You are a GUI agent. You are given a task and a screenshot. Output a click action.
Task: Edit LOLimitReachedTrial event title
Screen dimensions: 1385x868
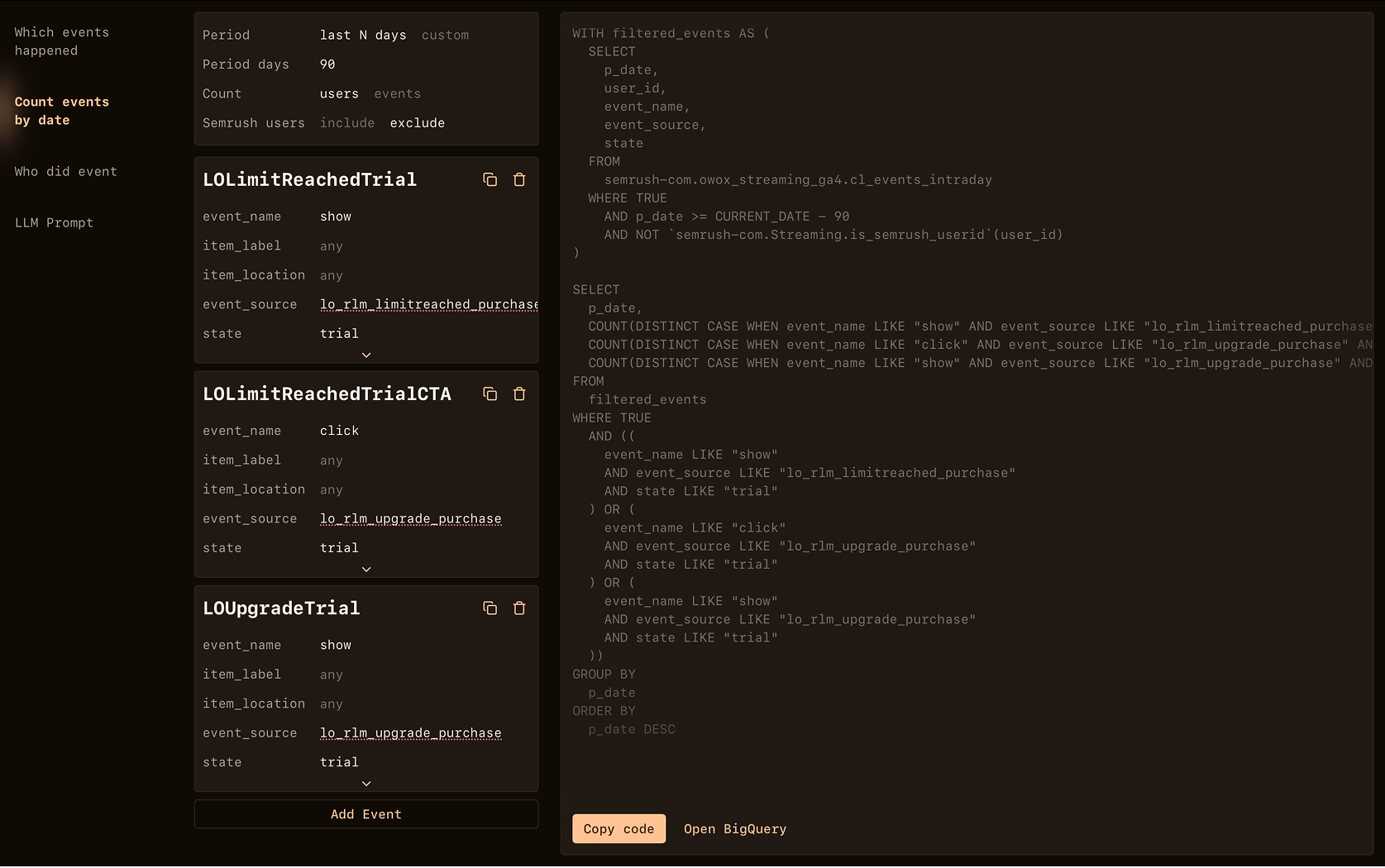[x=310, y=179]
